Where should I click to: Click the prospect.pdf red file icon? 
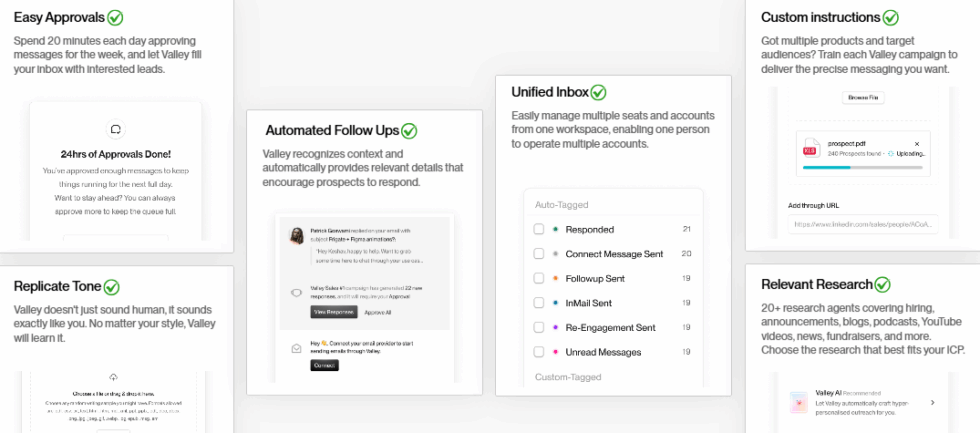tap(810, 150)
